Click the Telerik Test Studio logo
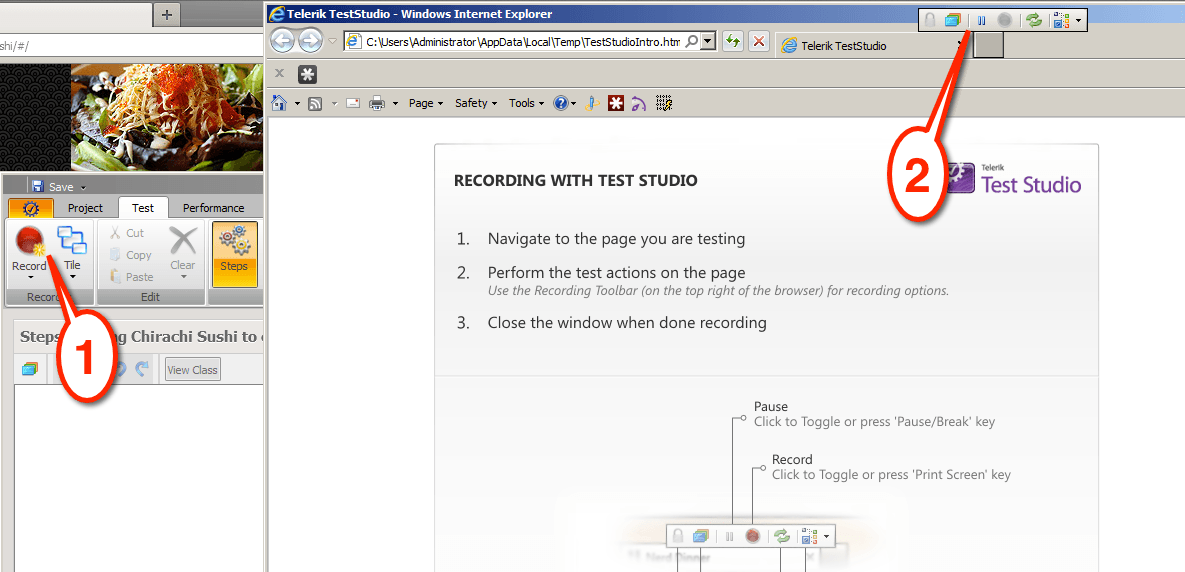This screenshot has height=572, width=1185. coord(1013,178)
